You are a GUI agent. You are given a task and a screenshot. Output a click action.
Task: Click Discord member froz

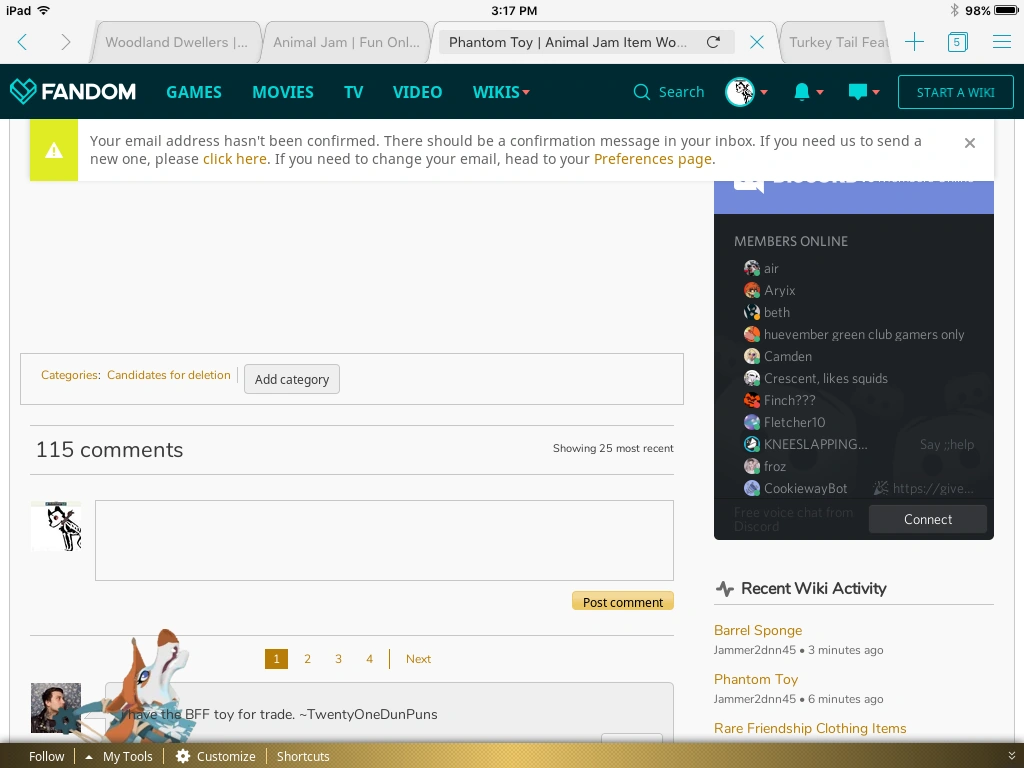pos(765,466)
